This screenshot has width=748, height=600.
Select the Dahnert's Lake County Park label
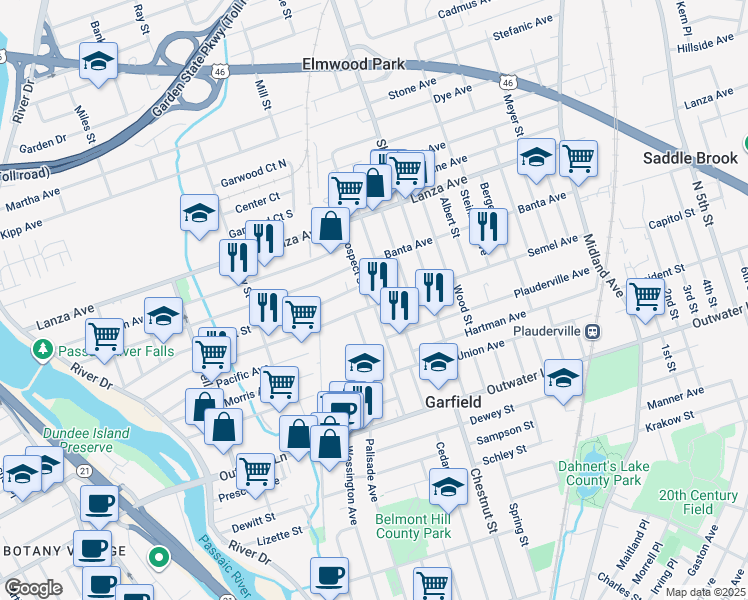pyautogui.click(x=603, y=473)
